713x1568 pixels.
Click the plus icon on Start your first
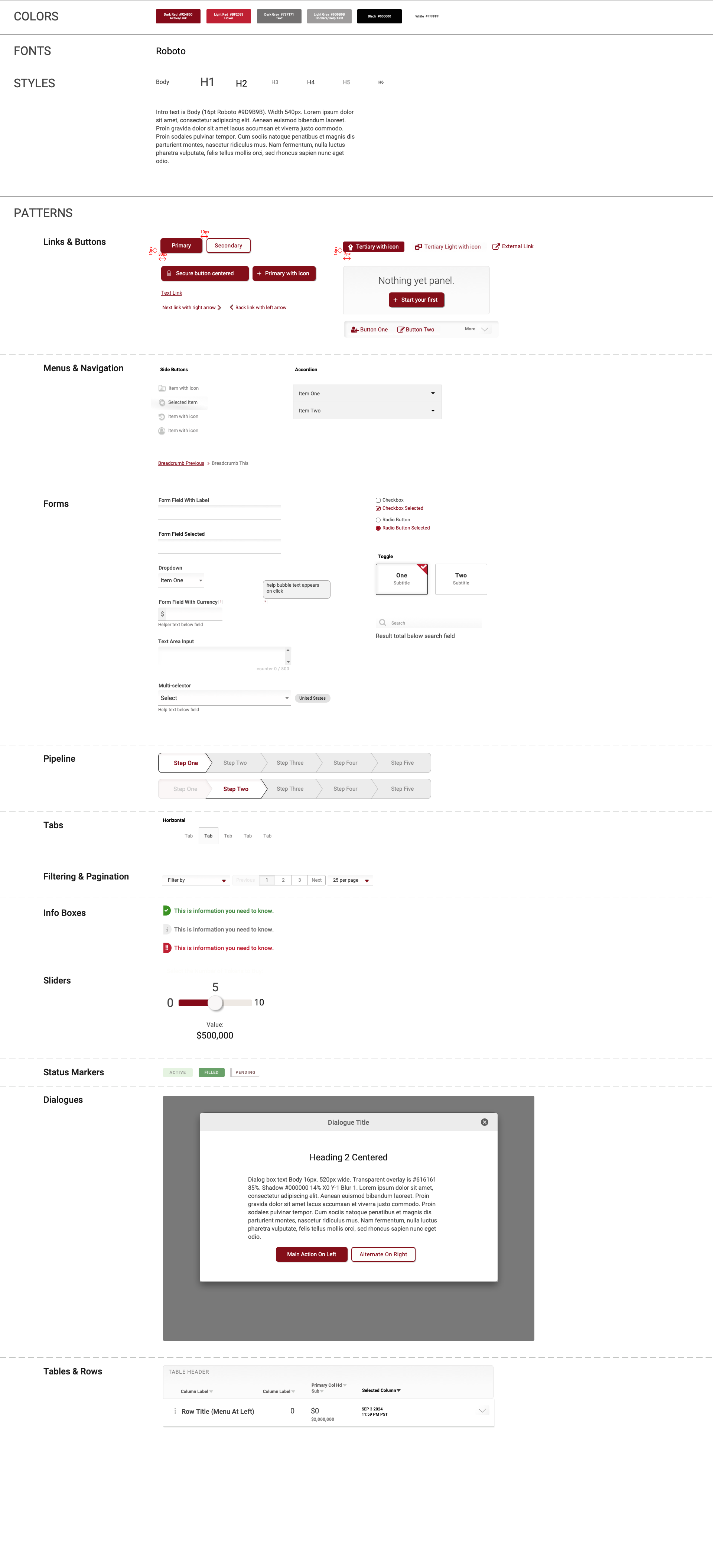pyautogui.click(x=395, y=299)
